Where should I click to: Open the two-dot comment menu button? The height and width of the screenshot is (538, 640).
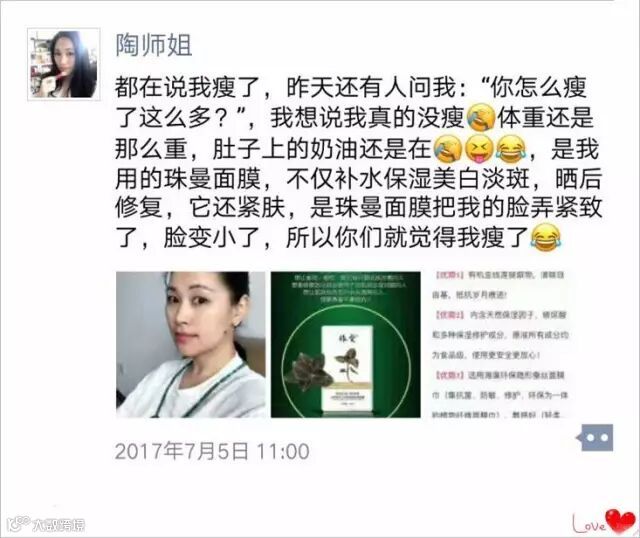(595, 438)
